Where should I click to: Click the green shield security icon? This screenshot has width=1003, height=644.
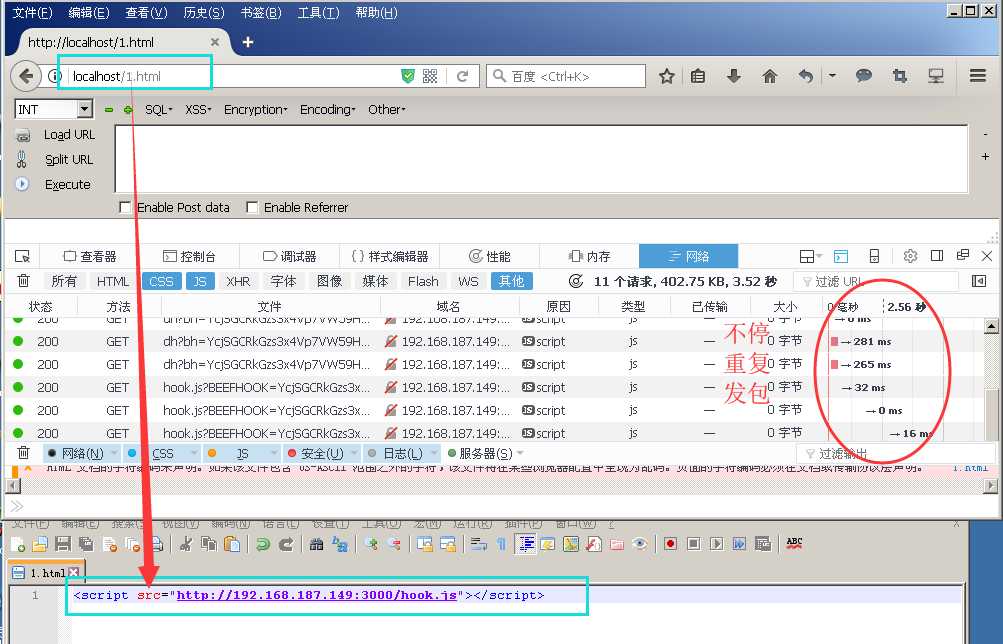pyautogui.click(x=407, y=77)
